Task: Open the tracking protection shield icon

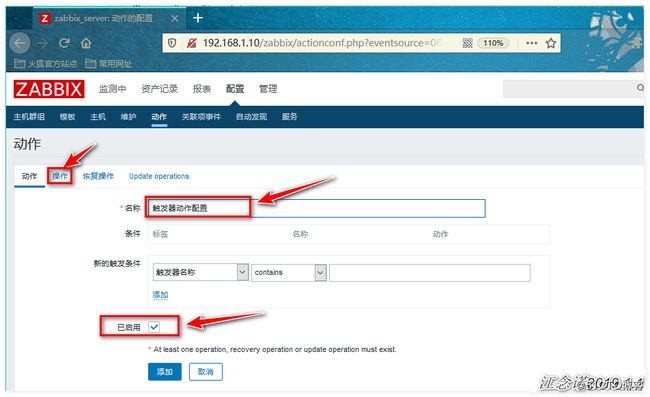Action: pyautogui.click(x=172, y=43)
